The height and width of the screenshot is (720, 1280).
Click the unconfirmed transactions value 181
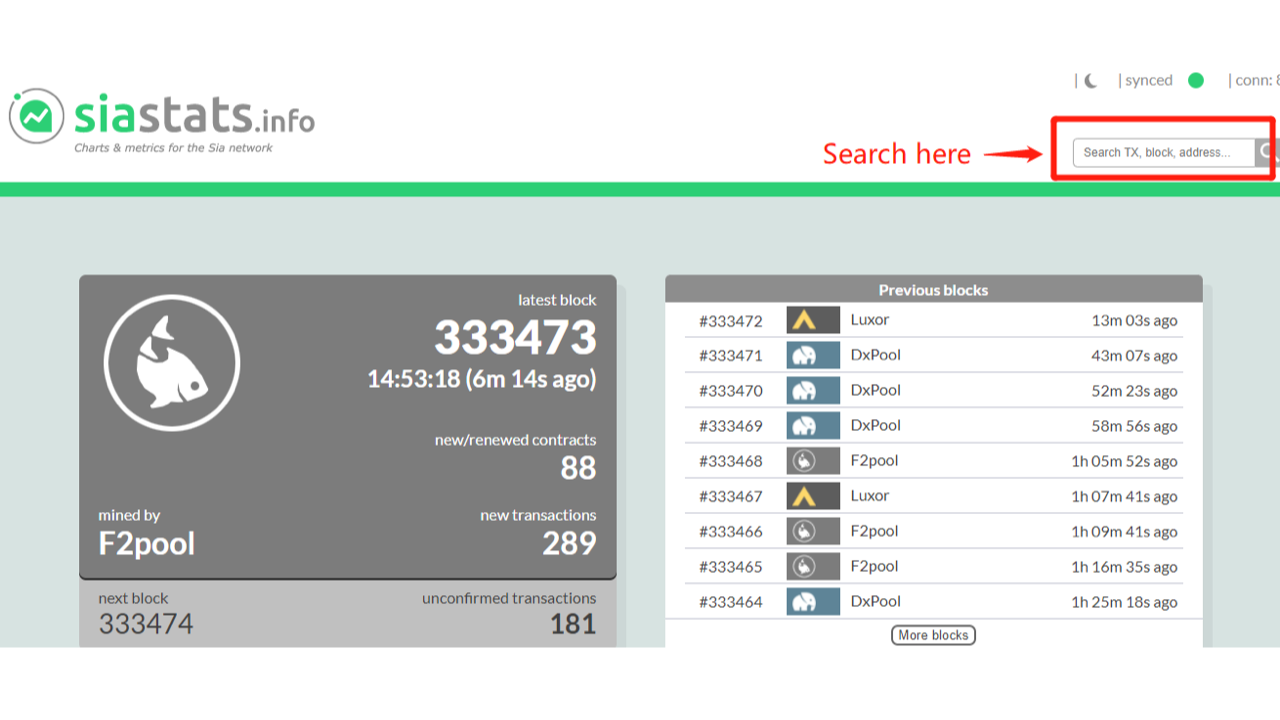(x=573, y=624)
